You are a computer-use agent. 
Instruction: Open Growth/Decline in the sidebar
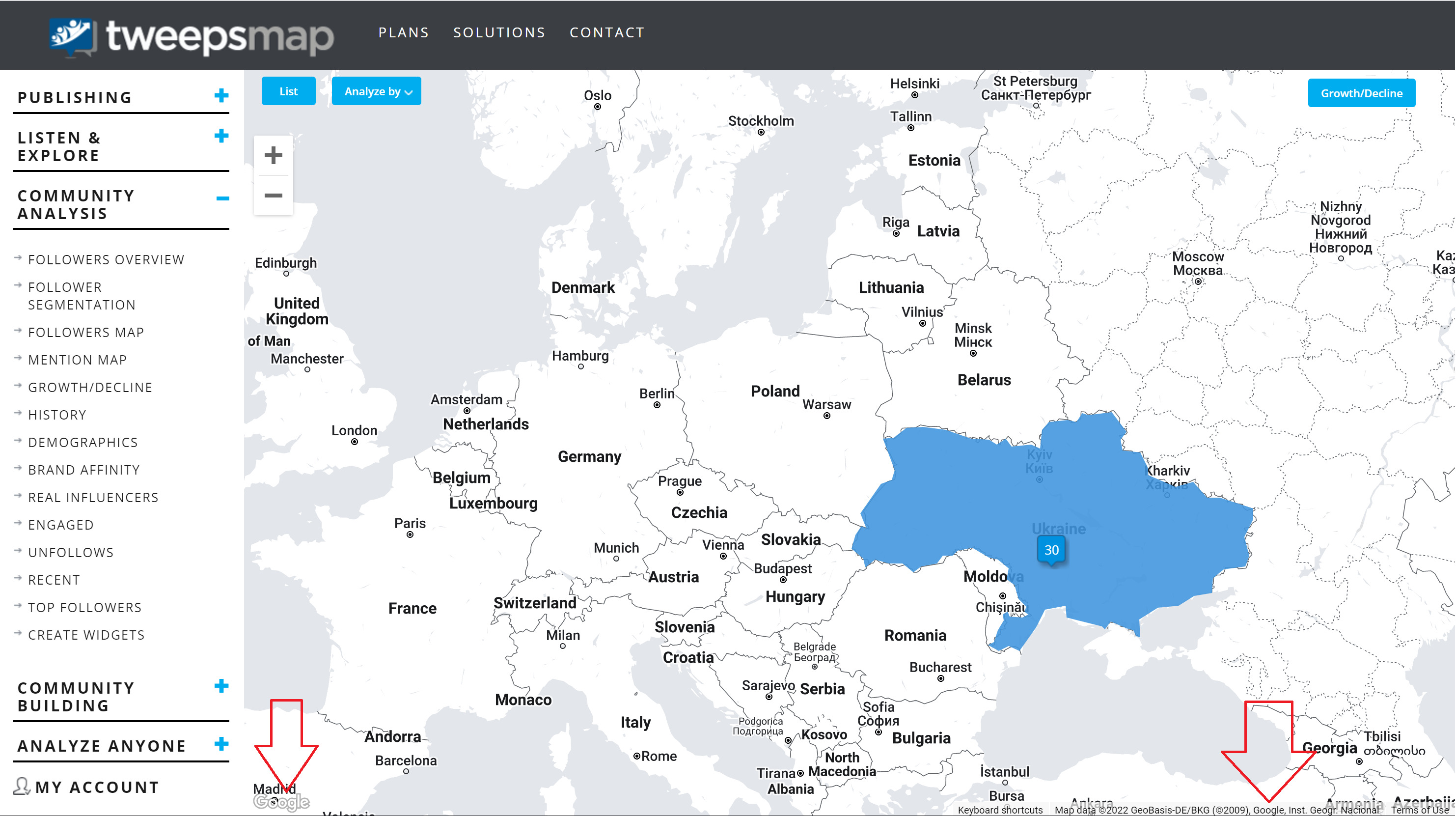coord(90,387)
